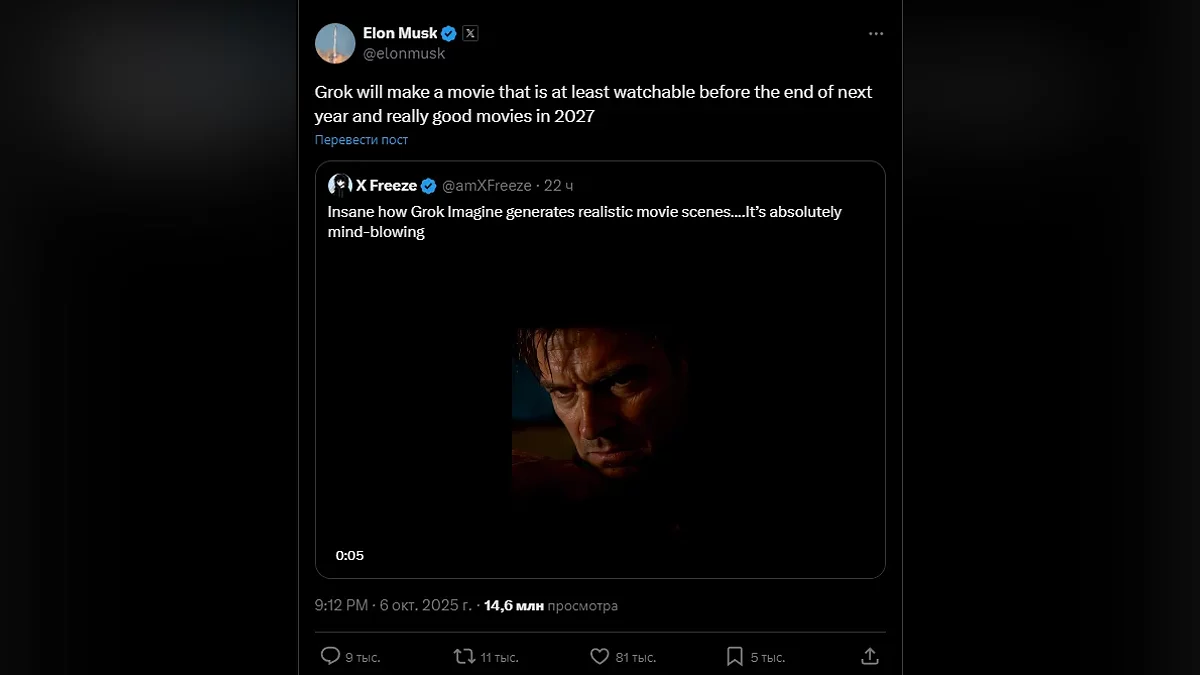Open Elon Musk's rocket profile avatar
Screen dimensions: 1200x675
(x=335, y=43)
